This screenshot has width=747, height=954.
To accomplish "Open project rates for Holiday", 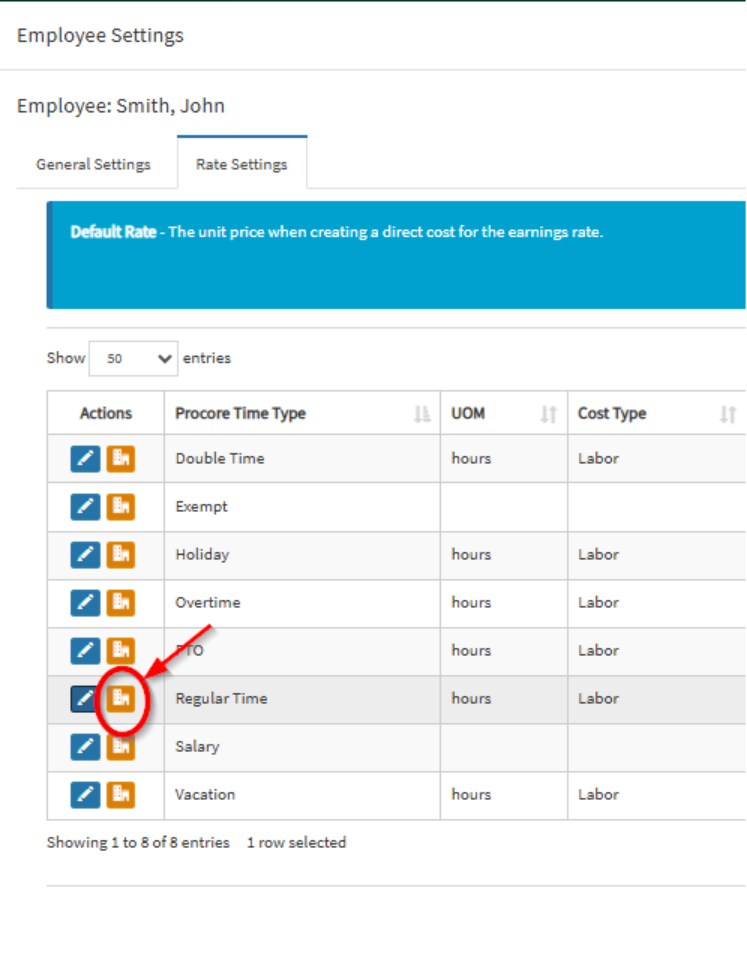I will tap(120, 555).
